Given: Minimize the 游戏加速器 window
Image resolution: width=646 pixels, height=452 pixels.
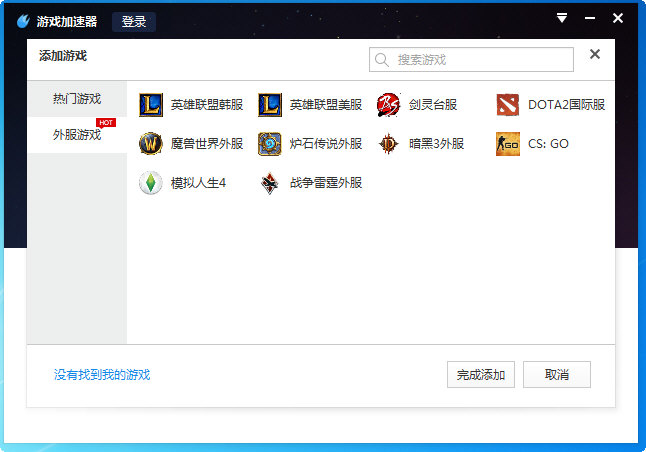Looking at the screenshot, I should (x=590, y=18).
